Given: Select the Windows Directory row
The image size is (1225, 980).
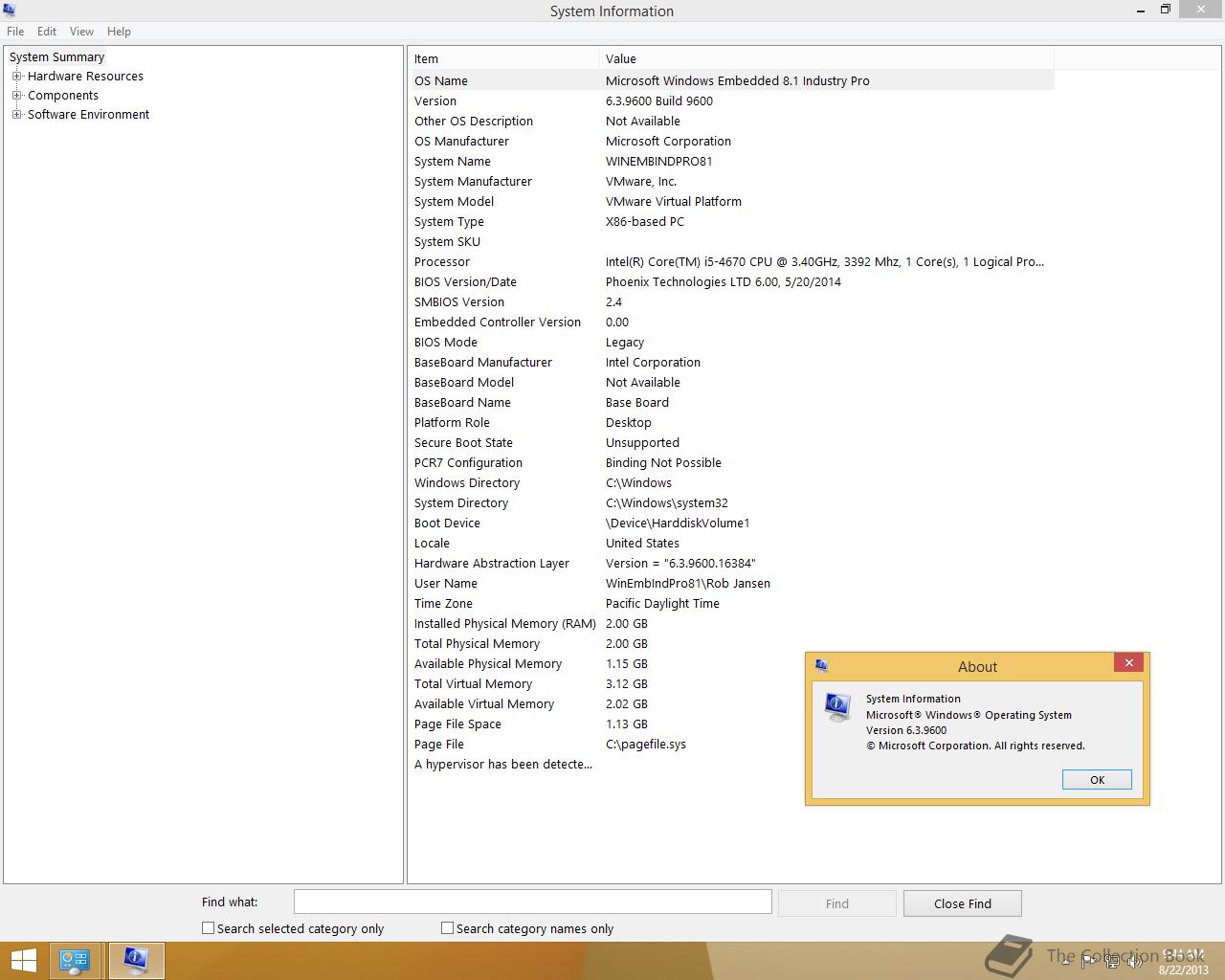Looking at the screenshot, I should point(732,483).
